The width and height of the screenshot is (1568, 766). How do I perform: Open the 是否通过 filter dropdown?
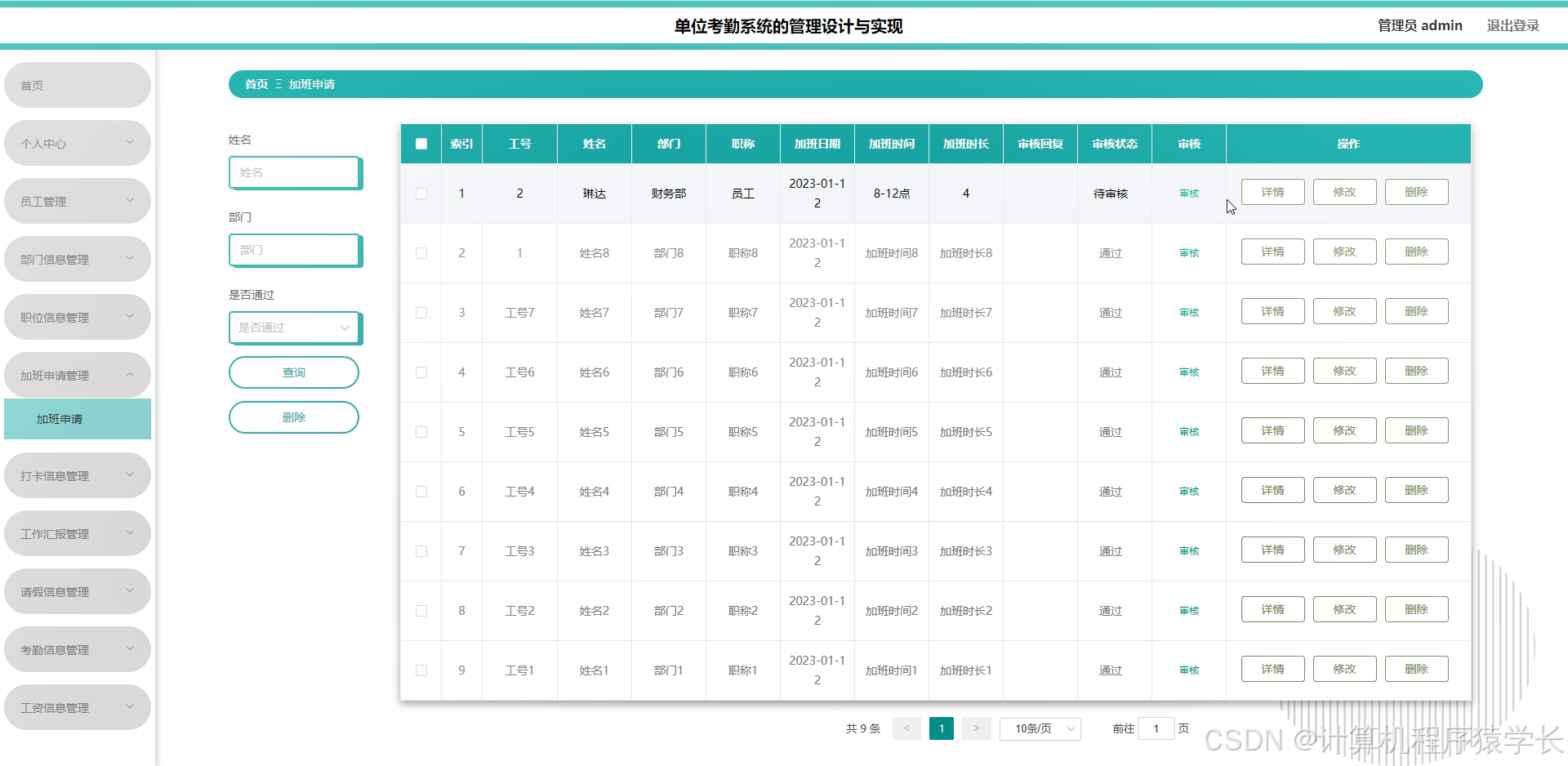pyautogui.click(x=295, y=327)
